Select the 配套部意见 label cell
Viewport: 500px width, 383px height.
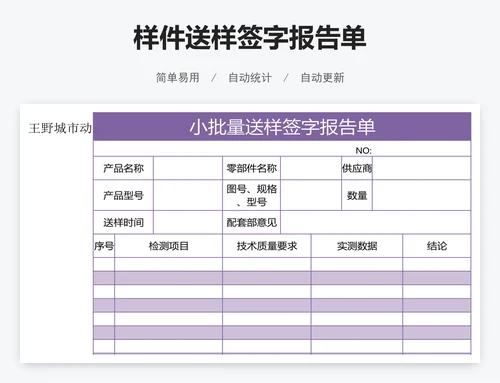click(252, 222)
